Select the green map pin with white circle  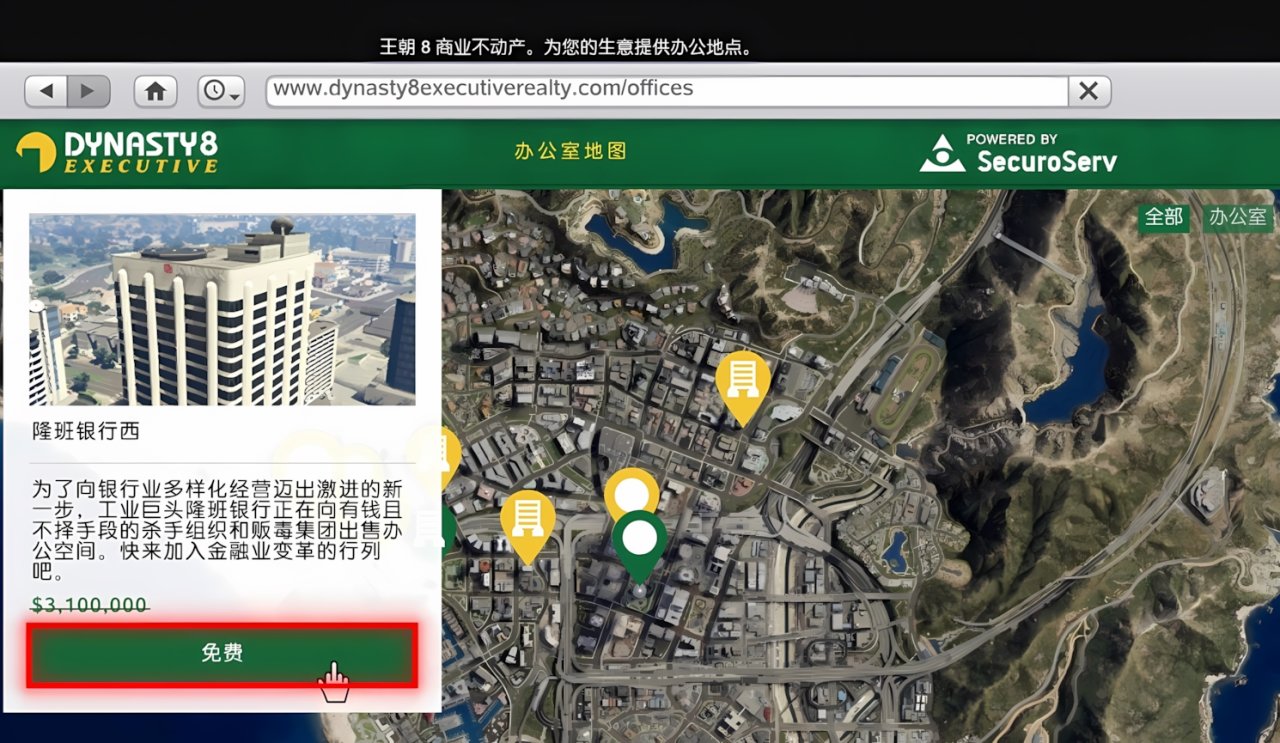pyautogui.click(x=640, y=546)
